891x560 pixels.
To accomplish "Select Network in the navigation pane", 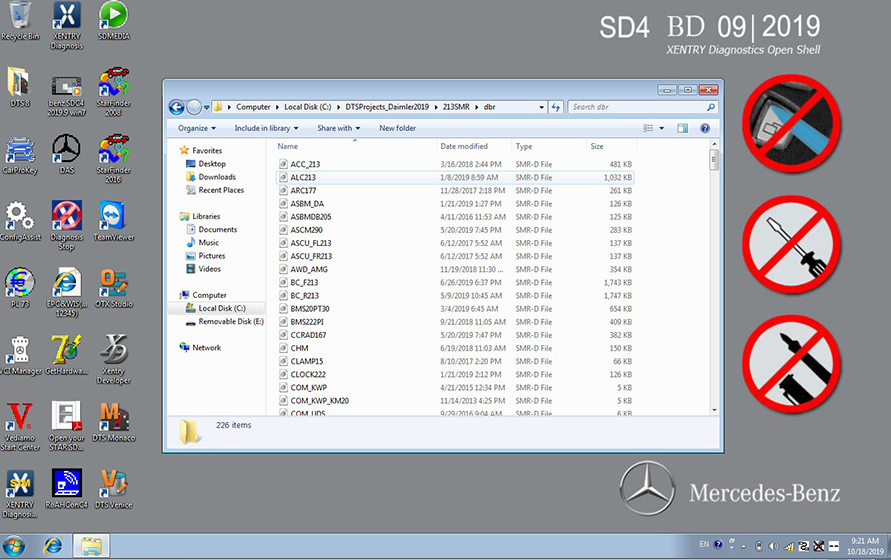I will (x=206, y=347).
